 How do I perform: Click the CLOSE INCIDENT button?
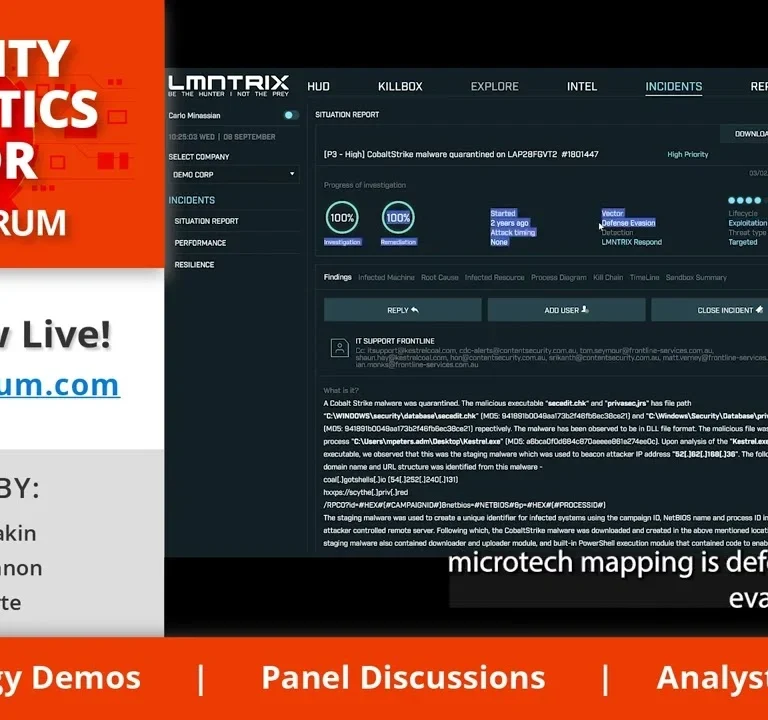pos(710,310)
